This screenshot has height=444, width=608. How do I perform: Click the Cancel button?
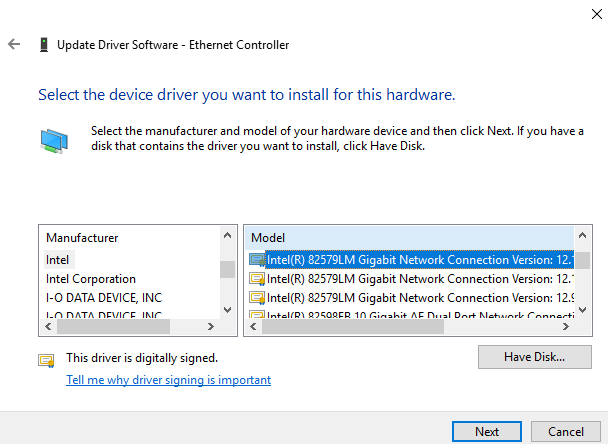(566, 432)
